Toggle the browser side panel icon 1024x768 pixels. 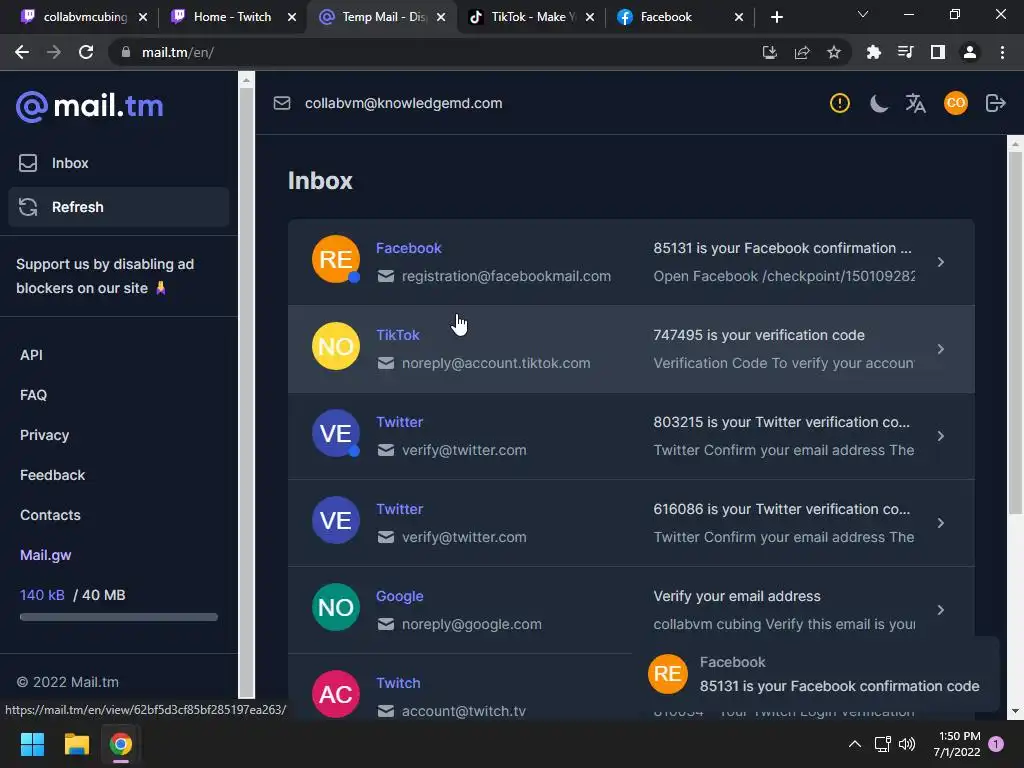[x=938, y=52]
